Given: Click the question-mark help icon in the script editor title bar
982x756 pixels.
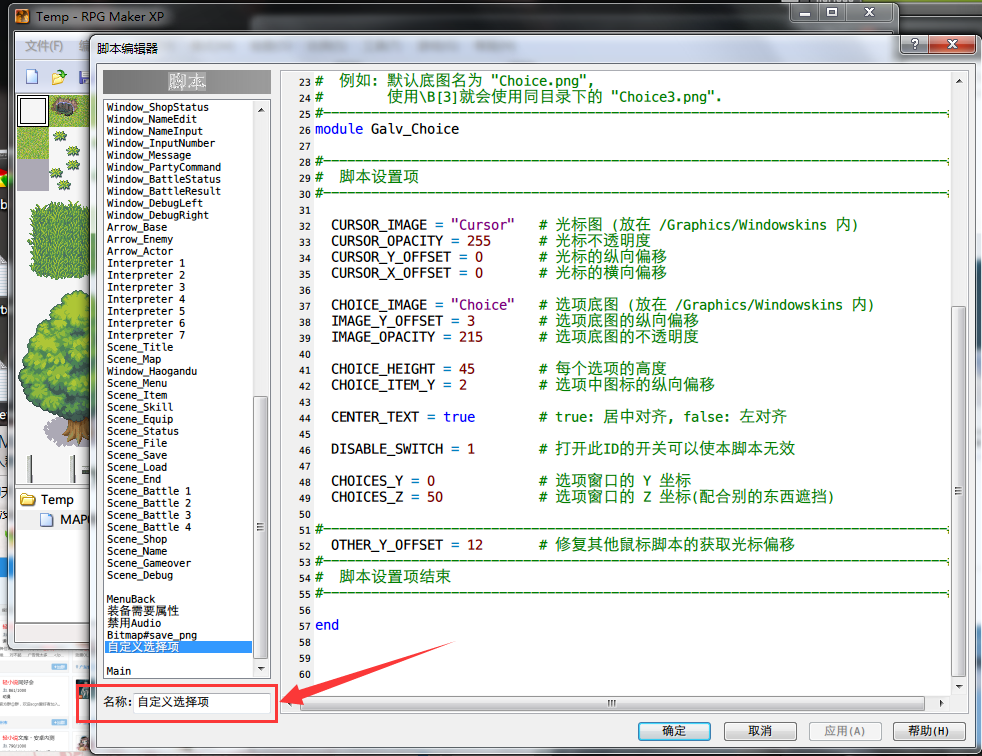Looking at the screenshot, I should 915,44.
